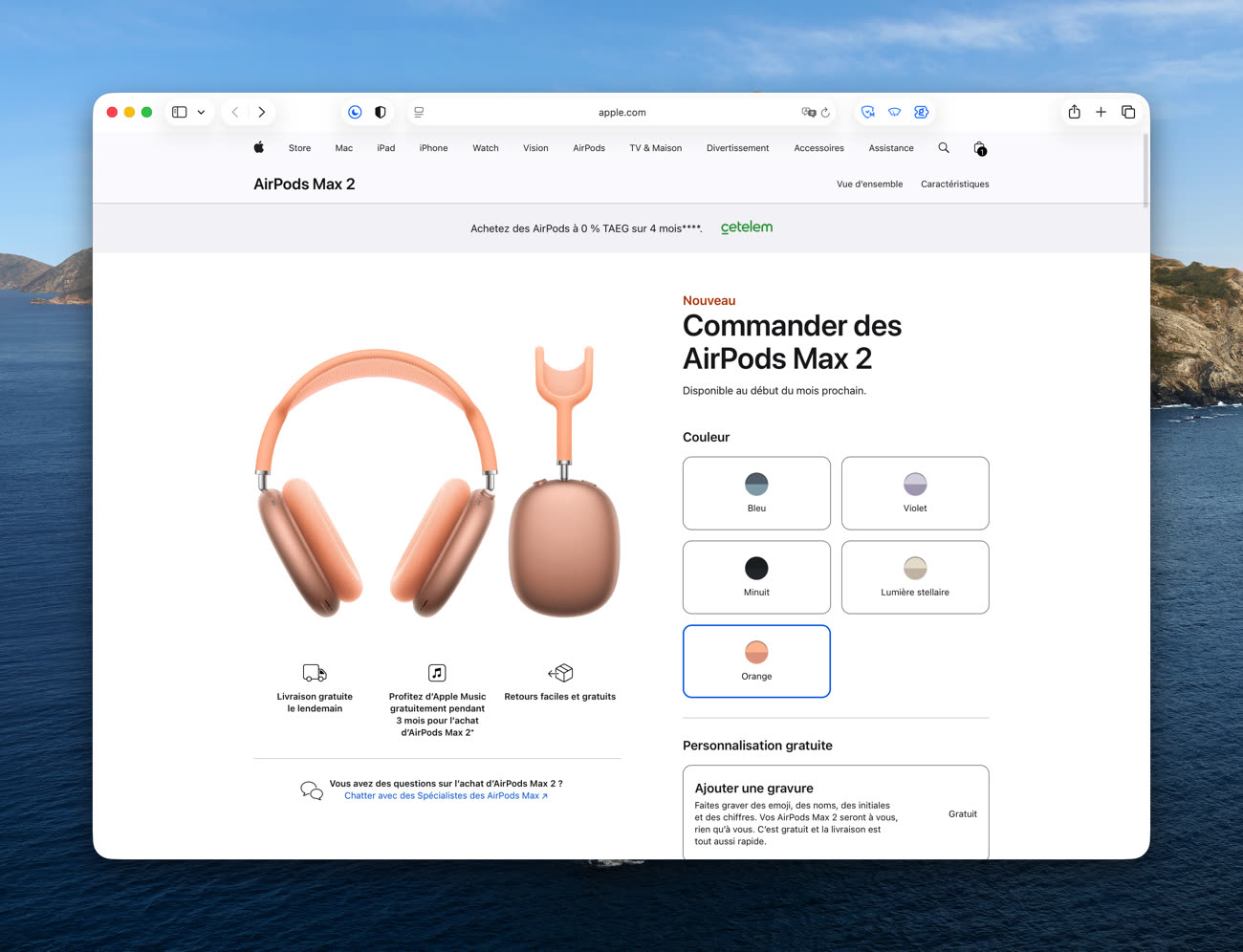Select the Bleu color option
The height and width of the screenshot is (952, 1243).
(x=756, y=493)
